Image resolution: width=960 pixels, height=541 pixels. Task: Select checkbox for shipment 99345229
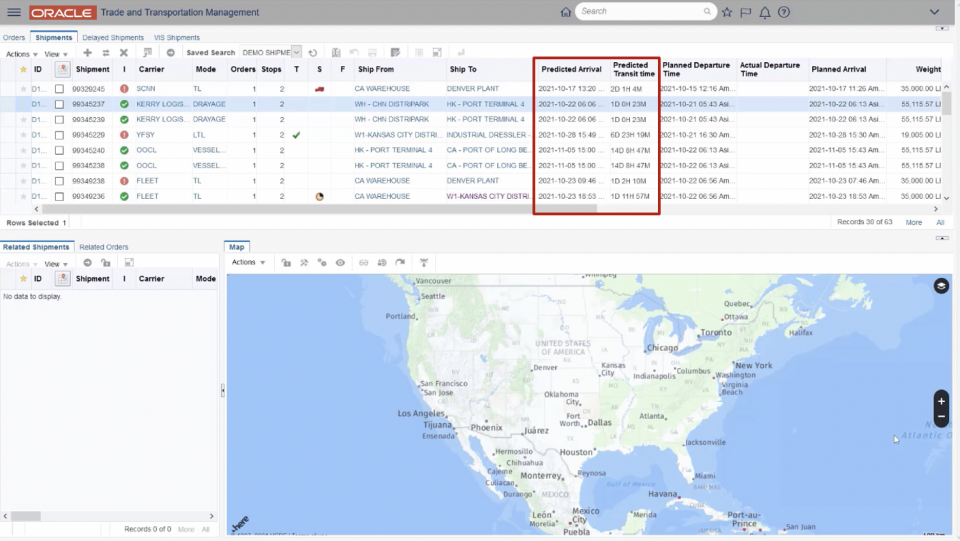[60, 135]
